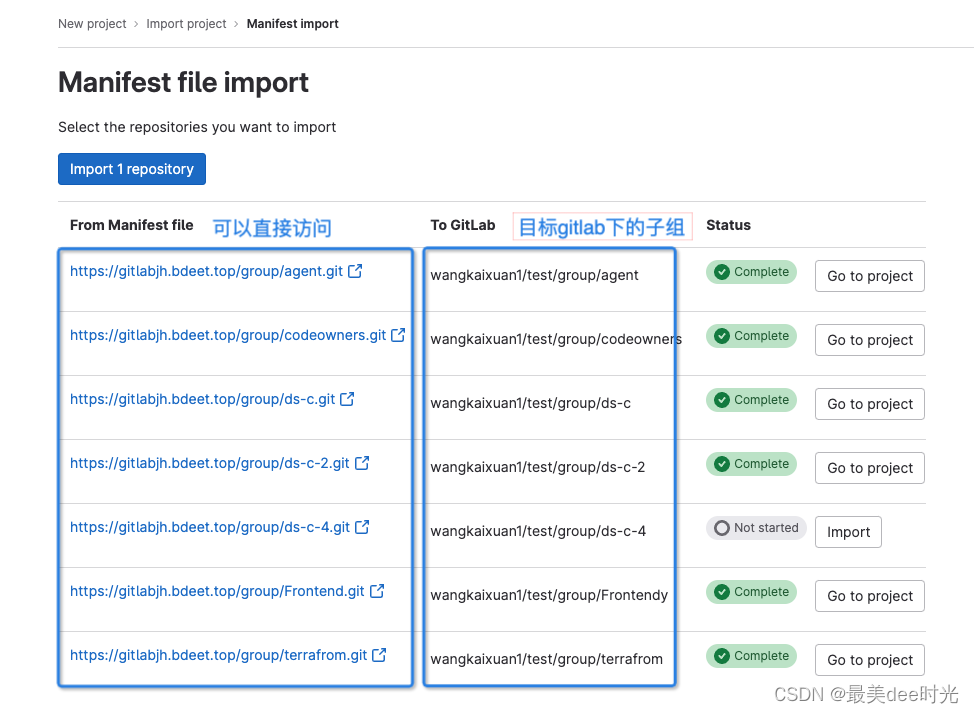Screen dimensions: 974x713
Task: Select target path wangkaixuan1/test/group/agent
Action: pos(534,275)
